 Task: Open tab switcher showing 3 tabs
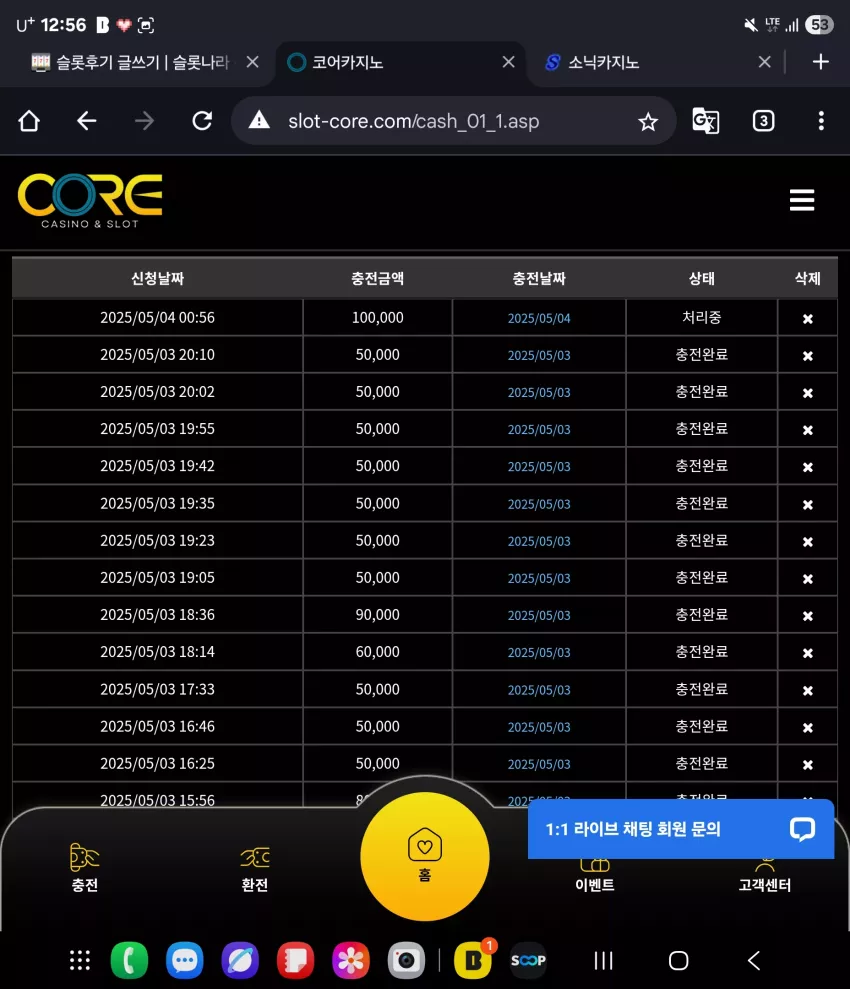coord(763,120)
